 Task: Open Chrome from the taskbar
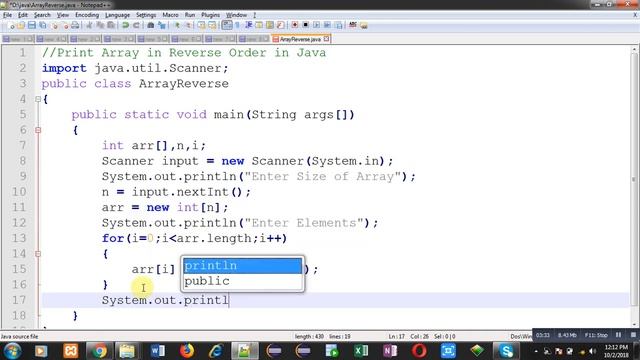98,351
